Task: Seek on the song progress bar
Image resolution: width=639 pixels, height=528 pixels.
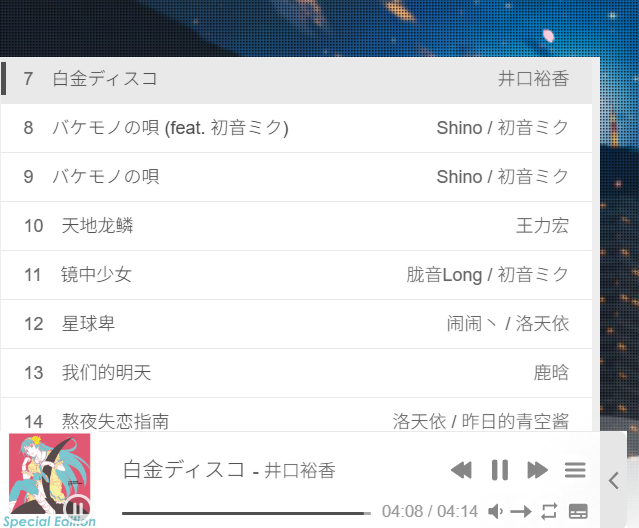Action: tap(247, 513)
